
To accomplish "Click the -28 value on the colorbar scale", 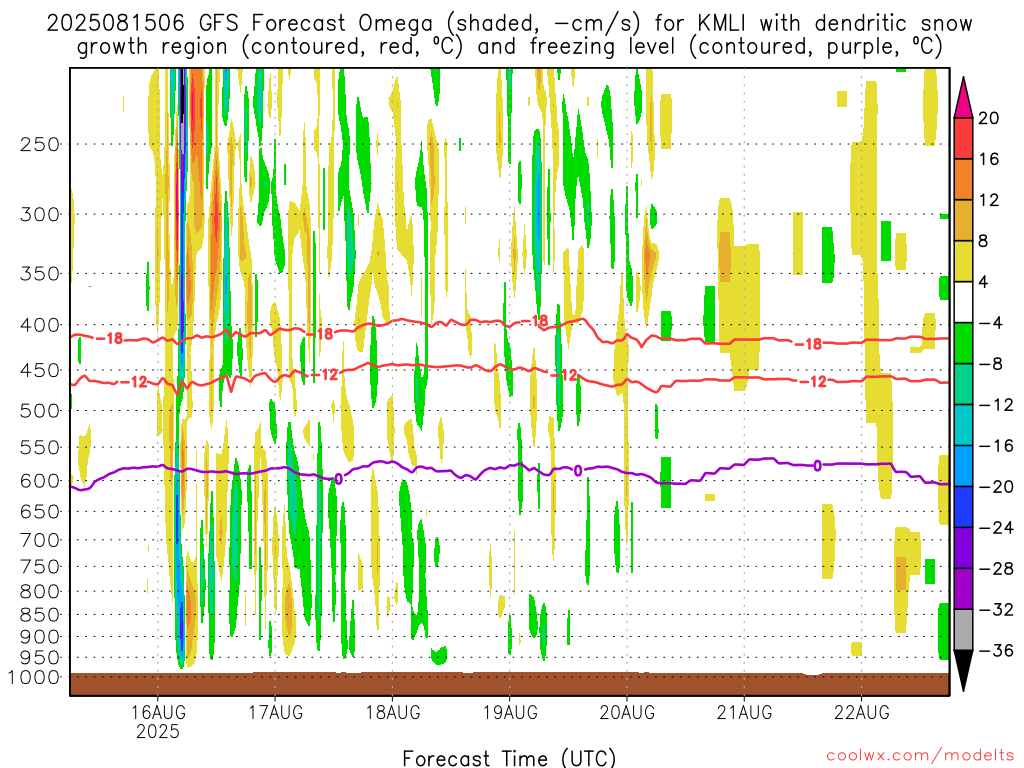I will [996, 569].
